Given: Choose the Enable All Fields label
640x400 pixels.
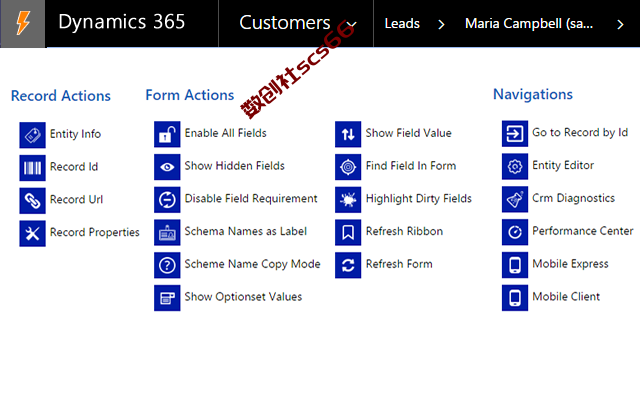Looking at the screenshot, I should (x=225, y=133).
